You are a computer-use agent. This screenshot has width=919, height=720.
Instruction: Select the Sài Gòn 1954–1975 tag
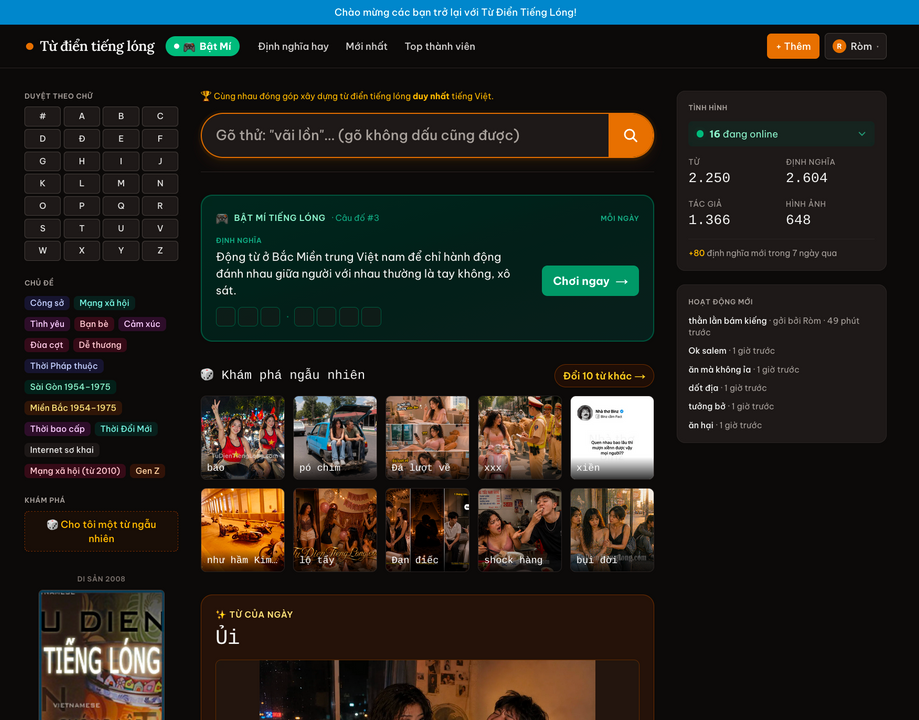click(x=70, y=387)
